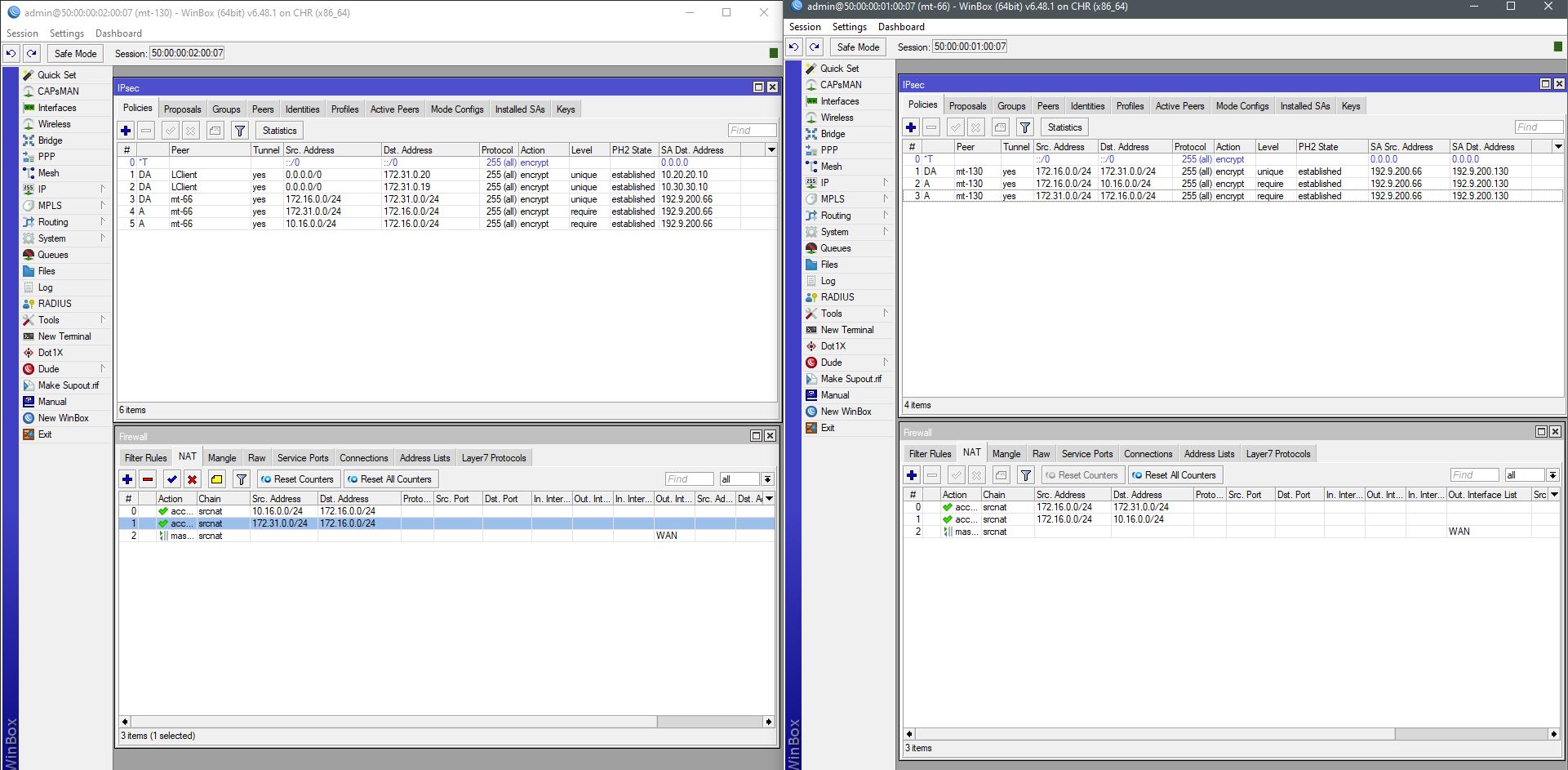Viewport: 1568px width, 770px height.
Task: Click horizontal scrollbar in mt-130 Firewall
Action: [x=393, y=722]
